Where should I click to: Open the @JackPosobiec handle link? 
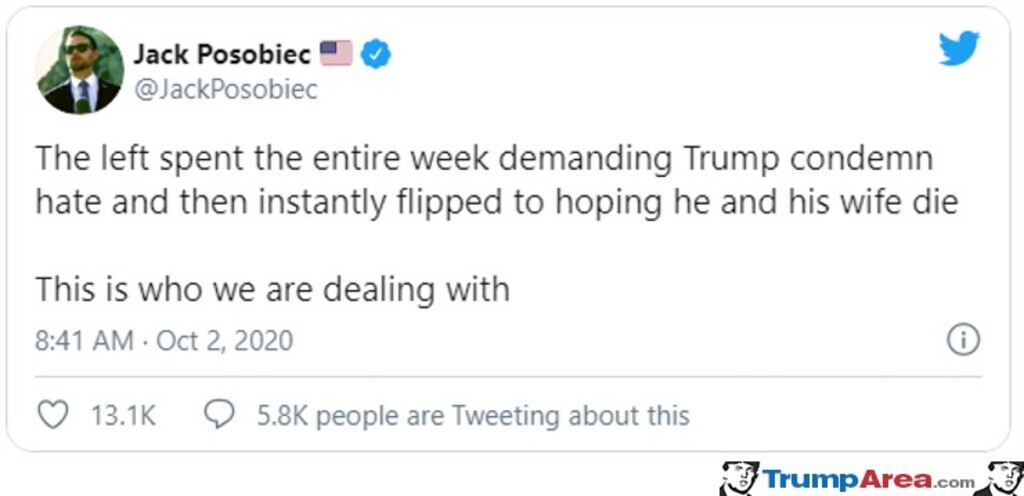pyautogui.click(x=225, y=89)
